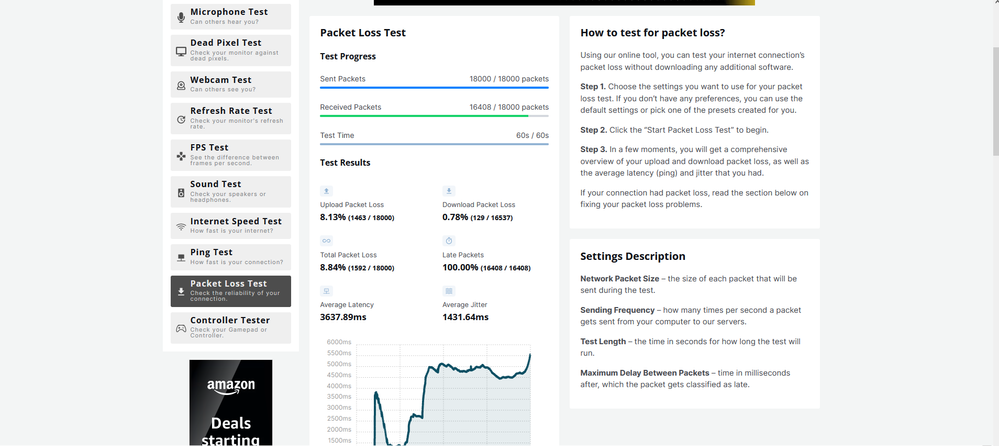999x446 pixels.
Task: Open the Microphone Test page
Action: tap(231, 17)
